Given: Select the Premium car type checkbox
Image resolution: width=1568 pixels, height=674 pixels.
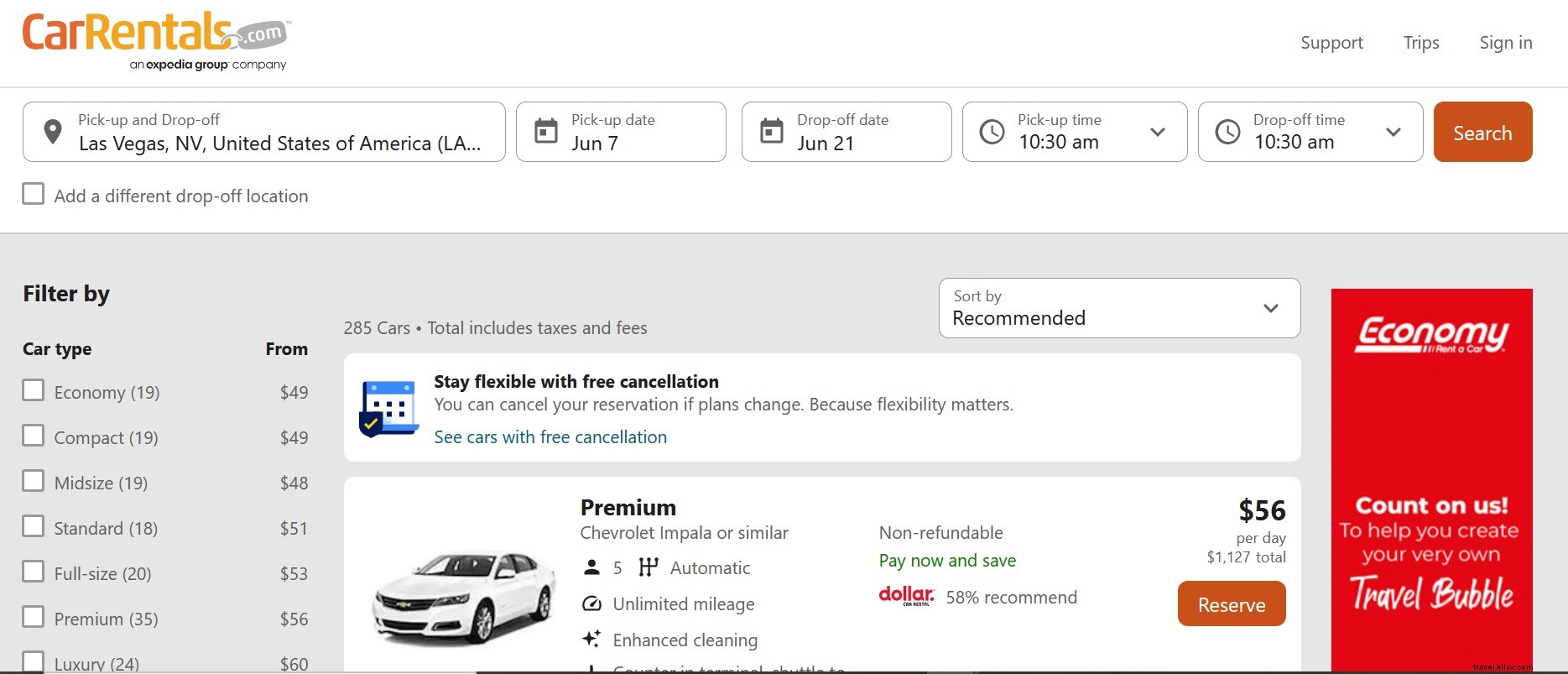Looking at the screenshot, I should coord(34,618).
